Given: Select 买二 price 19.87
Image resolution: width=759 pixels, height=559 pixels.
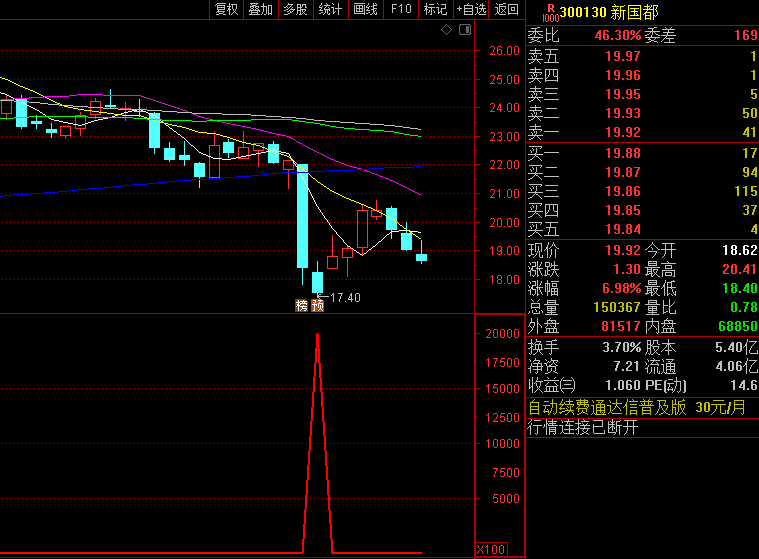Looking at the screenshot, I should [x=623, y=172].
